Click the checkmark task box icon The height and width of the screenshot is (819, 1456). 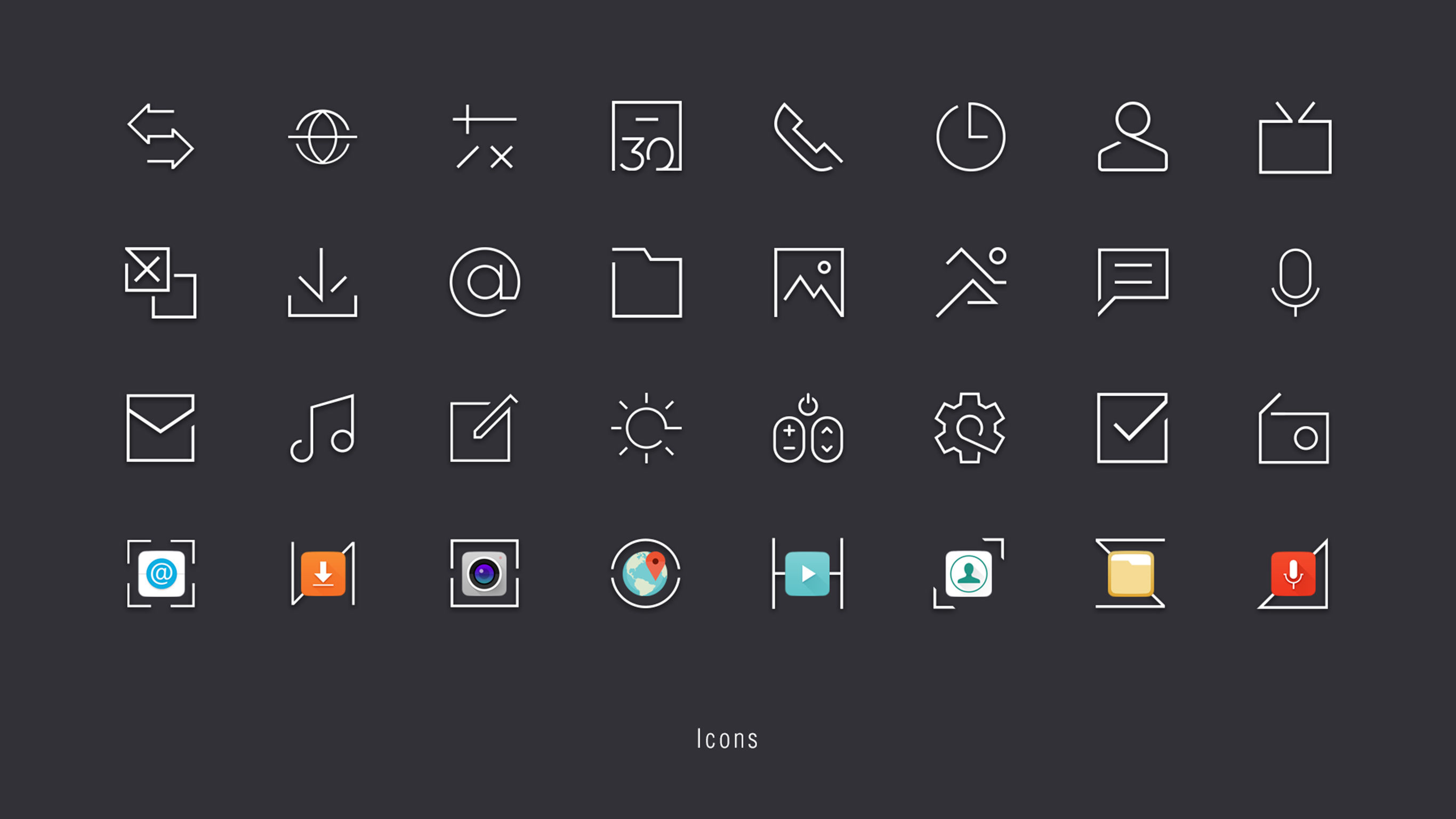[x=1132, y=428]
